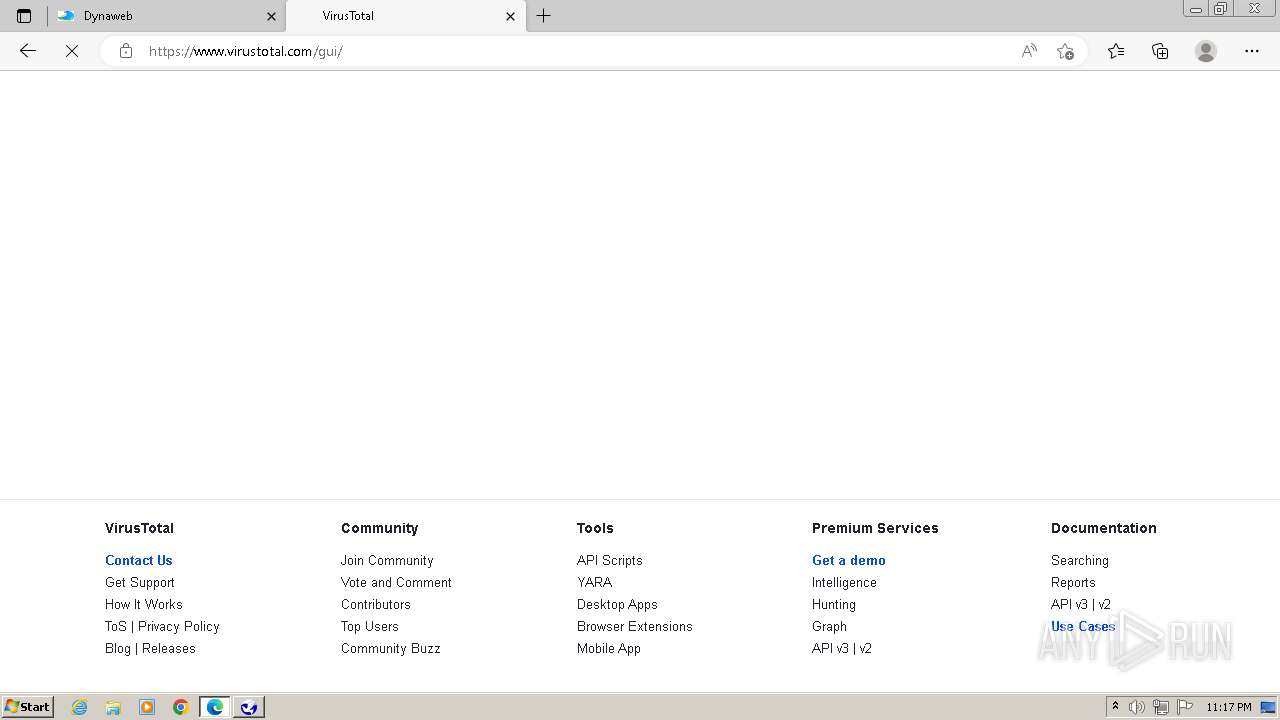Add this page to favorites
Image resolution: width=1280 pixels, height=720 pixels.
[1065, 51]
